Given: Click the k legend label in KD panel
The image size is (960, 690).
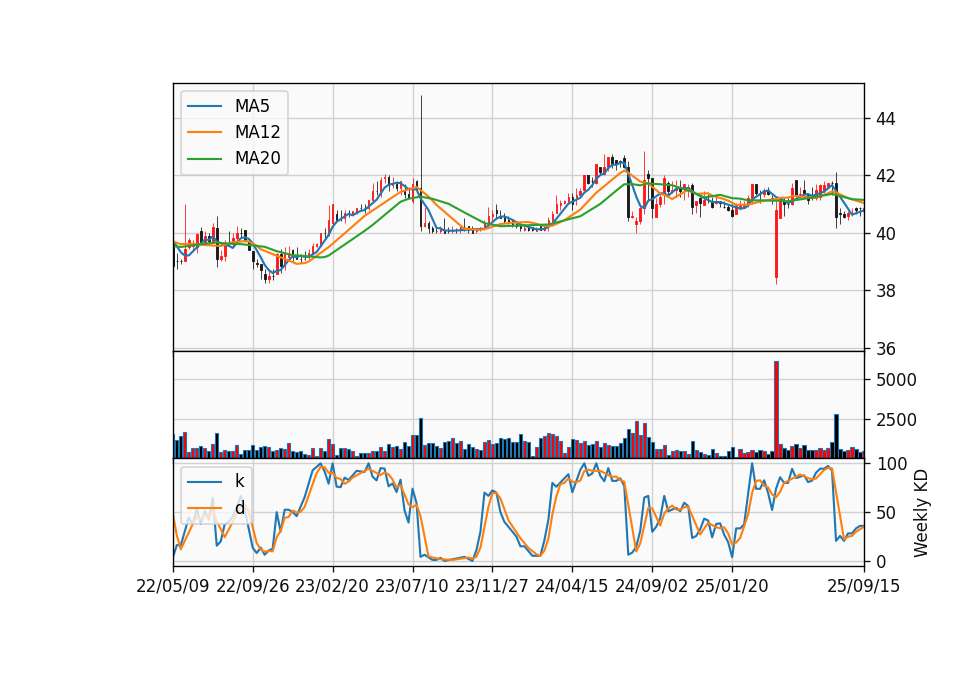Looking at the screenshot, I should pyautogui.click(x=239, y=481).
